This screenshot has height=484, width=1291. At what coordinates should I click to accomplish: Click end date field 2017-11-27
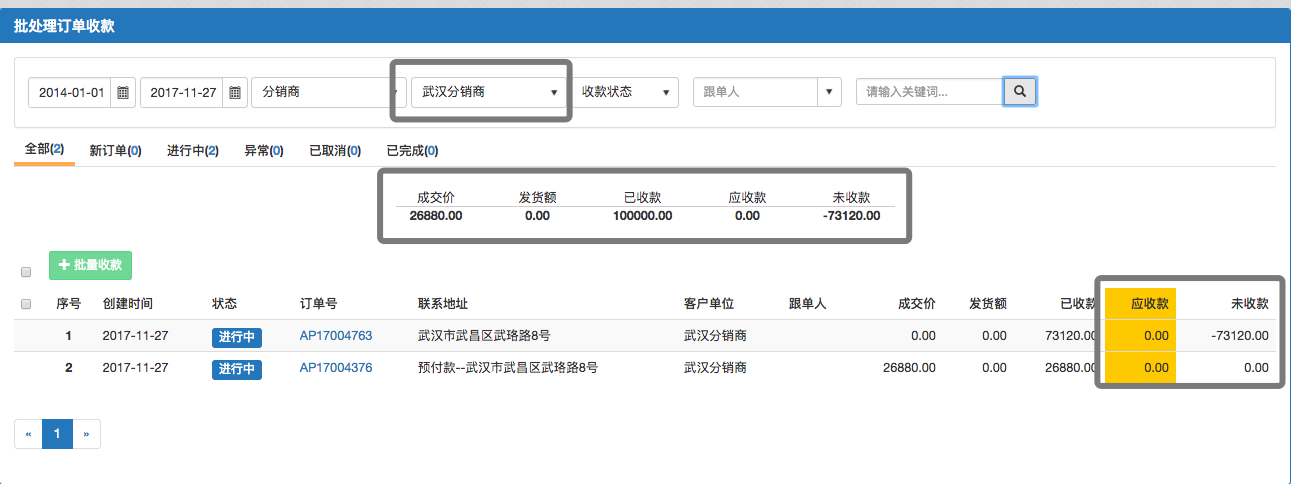pos(182,92)
